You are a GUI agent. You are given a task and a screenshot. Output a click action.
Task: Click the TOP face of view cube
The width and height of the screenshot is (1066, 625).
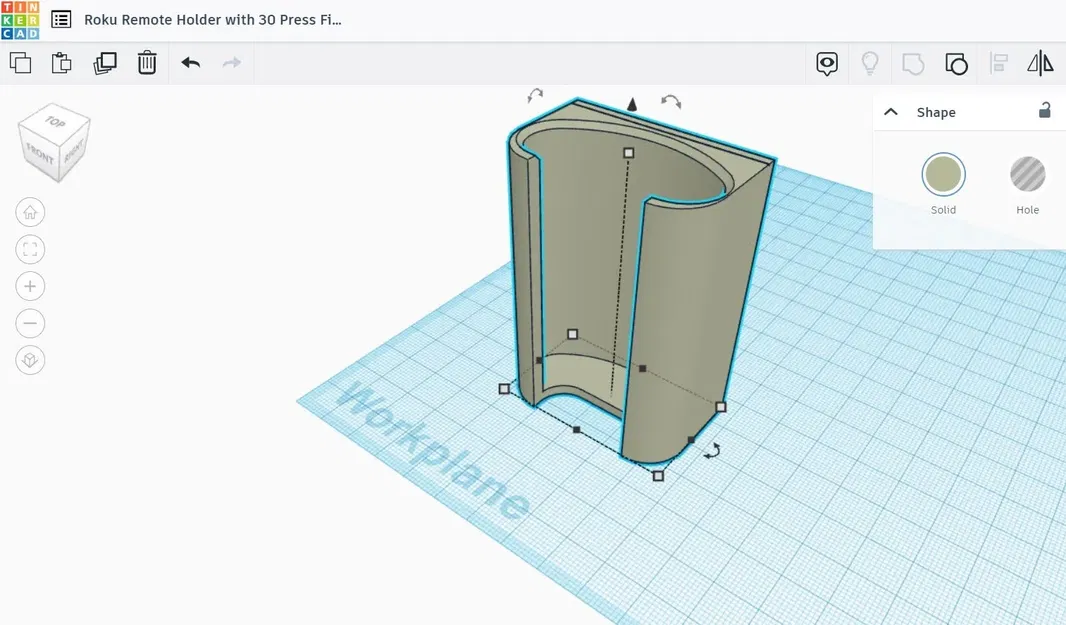pyautogui.click(x=56, y=121)
